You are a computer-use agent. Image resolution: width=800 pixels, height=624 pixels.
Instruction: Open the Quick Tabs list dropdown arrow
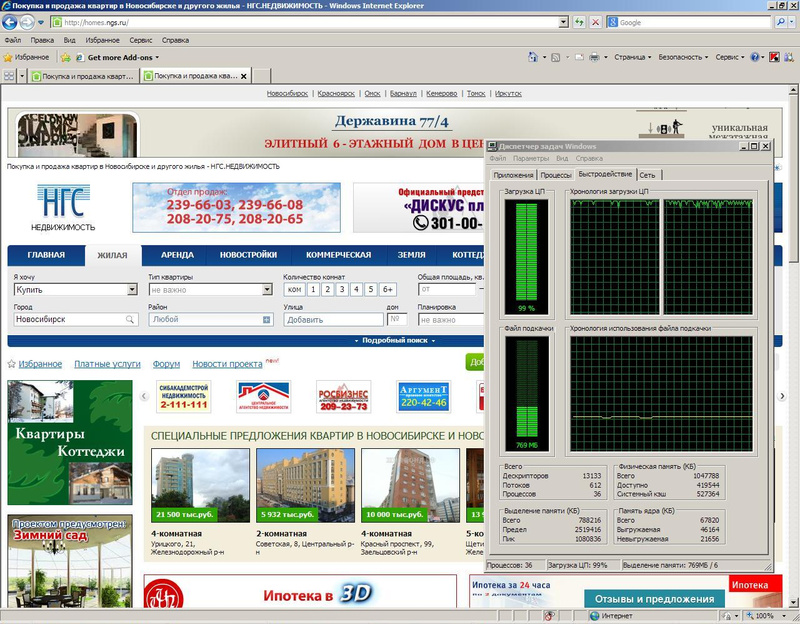pos(22,76)
